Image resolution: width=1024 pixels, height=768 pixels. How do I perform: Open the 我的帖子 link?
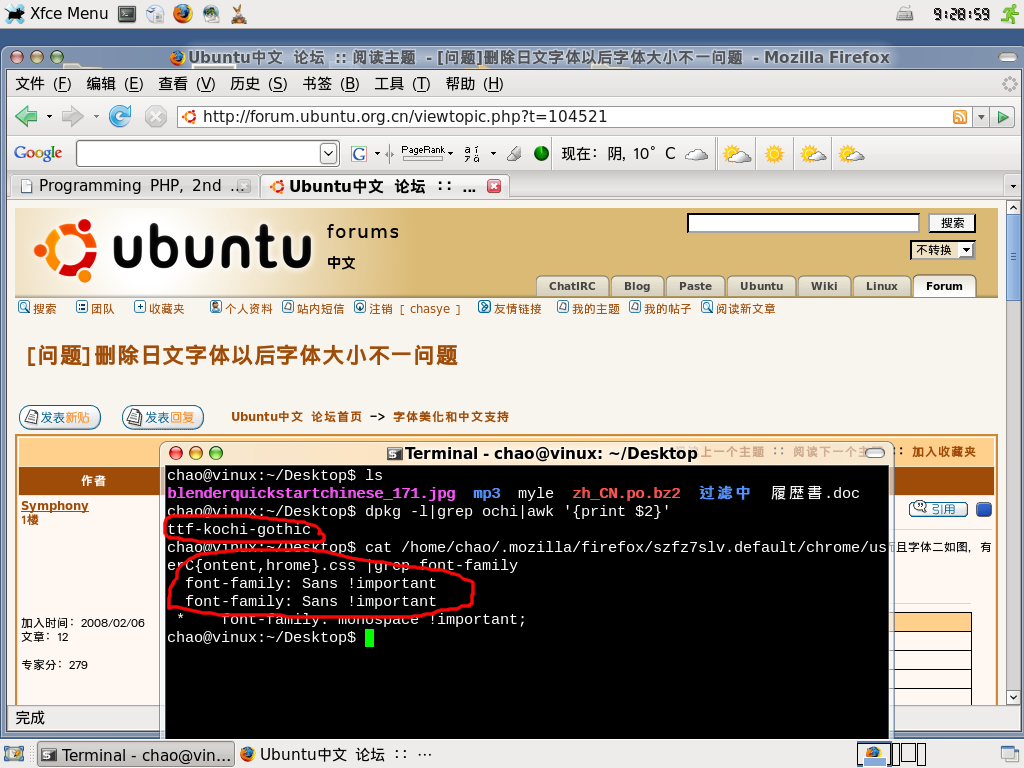660,308
